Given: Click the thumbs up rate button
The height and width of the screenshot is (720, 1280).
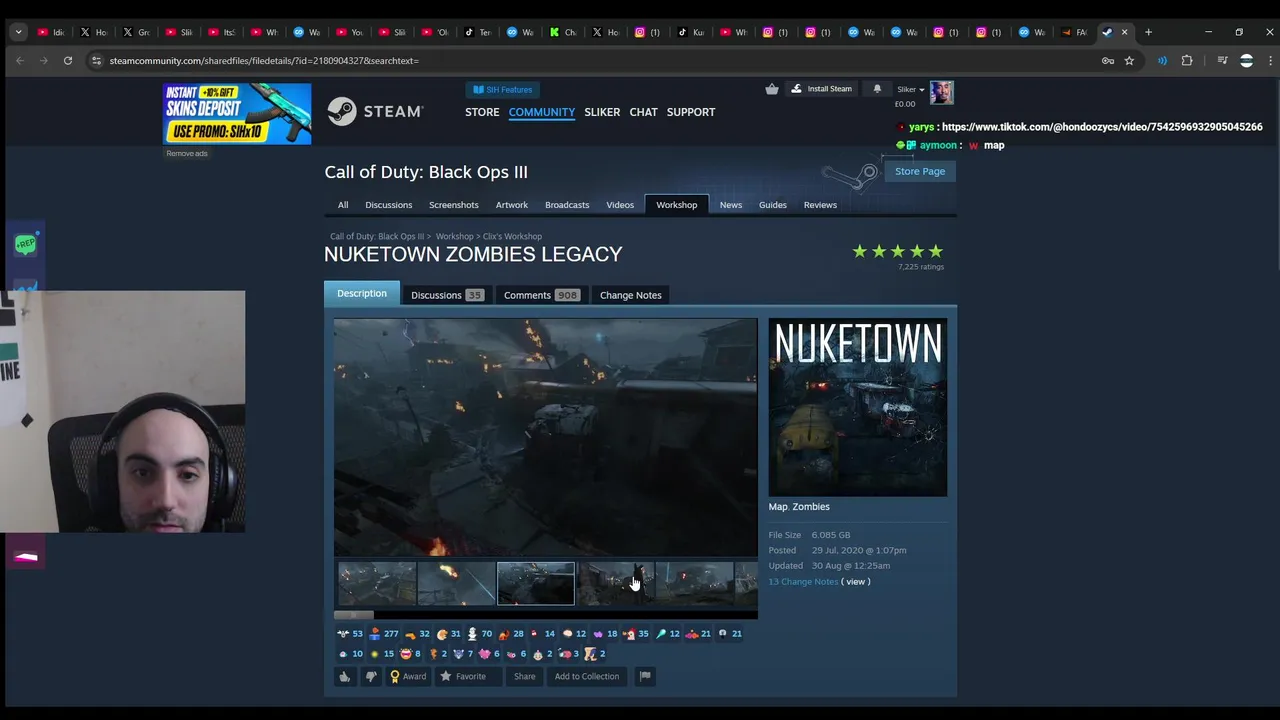Looking at the screenshot, I should point(344,677).
